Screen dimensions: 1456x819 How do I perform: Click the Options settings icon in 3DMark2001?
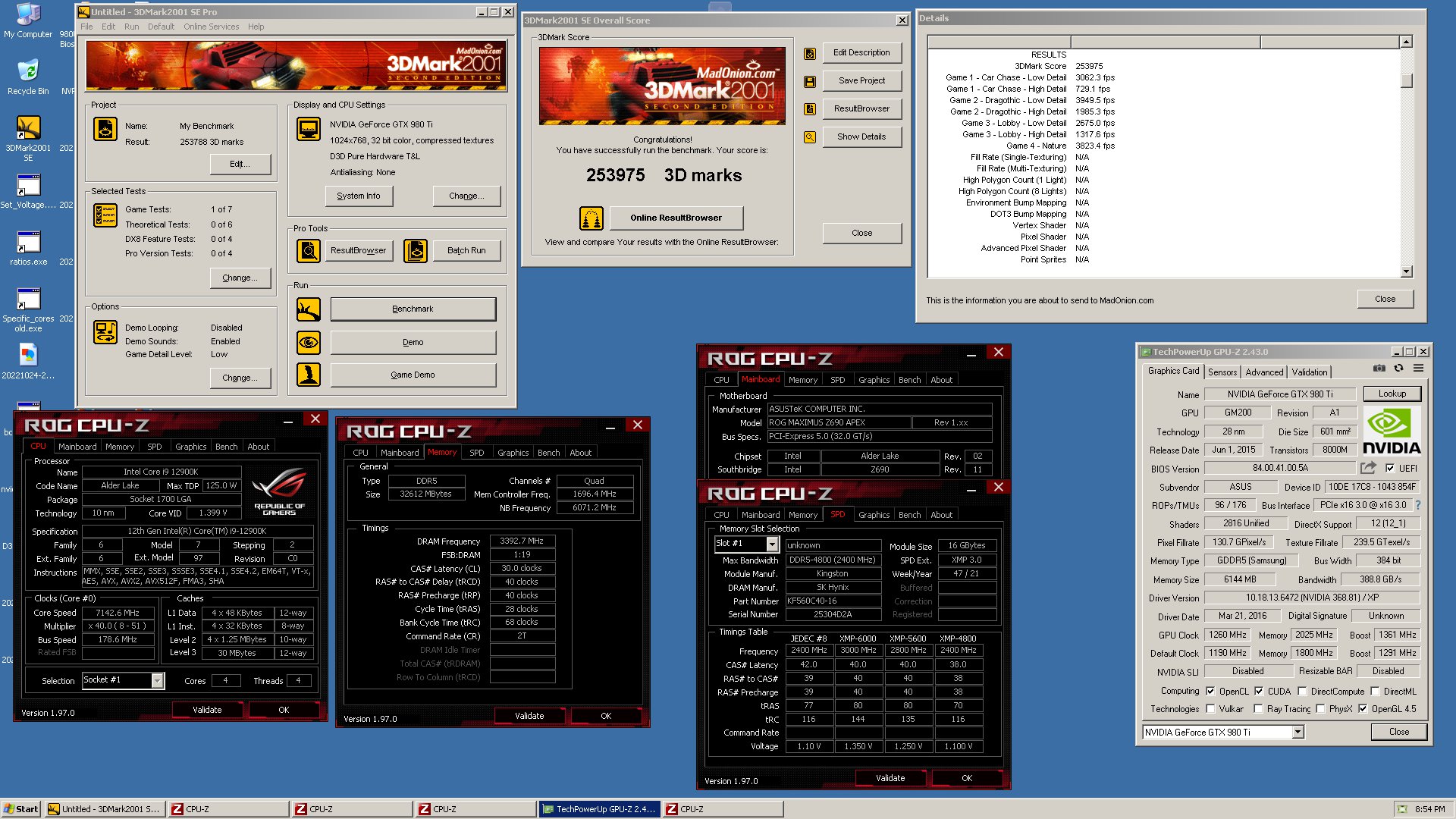click(105, 332)
